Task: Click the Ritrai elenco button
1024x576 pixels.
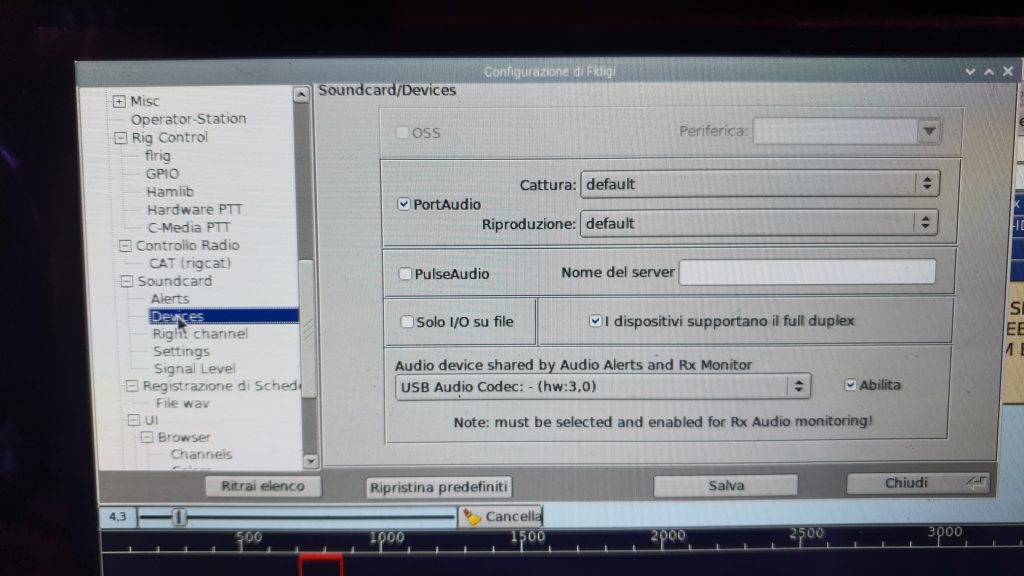Action: [x=263, y=486]
